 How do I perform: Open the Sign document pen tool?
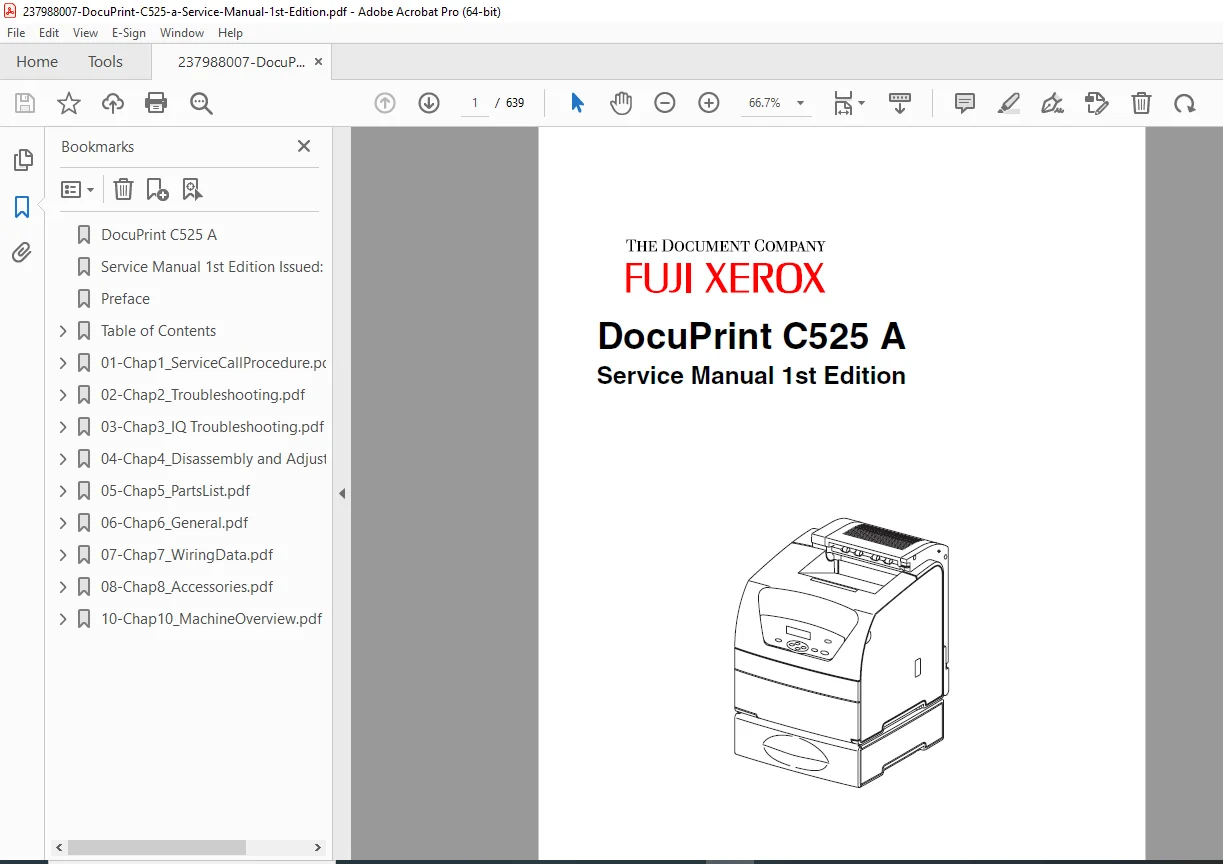[1052, 103]
